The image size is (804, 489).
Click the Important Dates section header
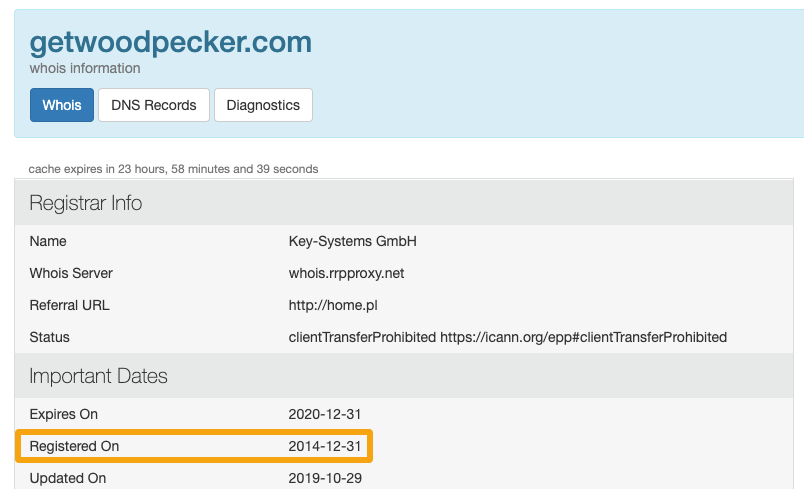(98, 376)
